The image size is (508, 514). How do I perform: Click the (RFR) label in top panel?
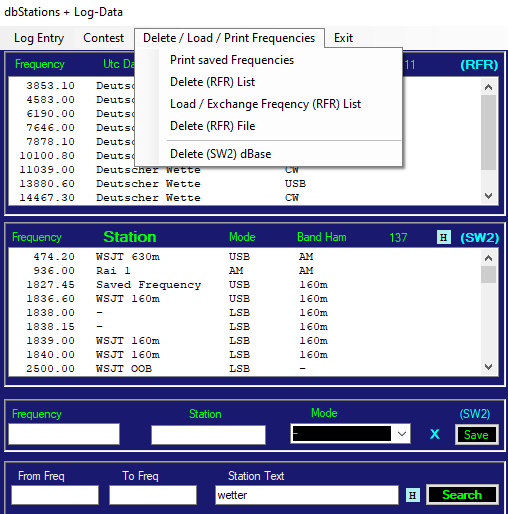click(x=479, y=65)
